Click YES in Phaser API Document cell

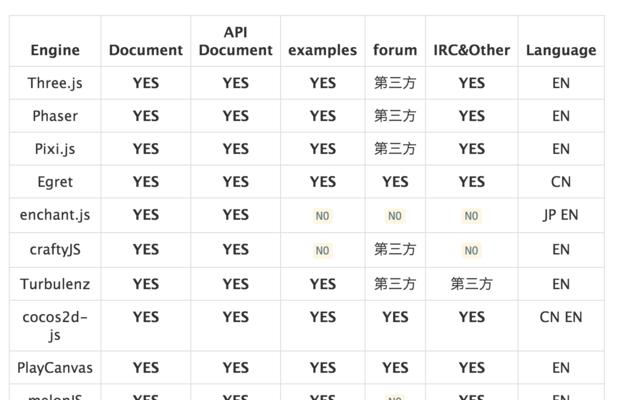click(236, 116)
